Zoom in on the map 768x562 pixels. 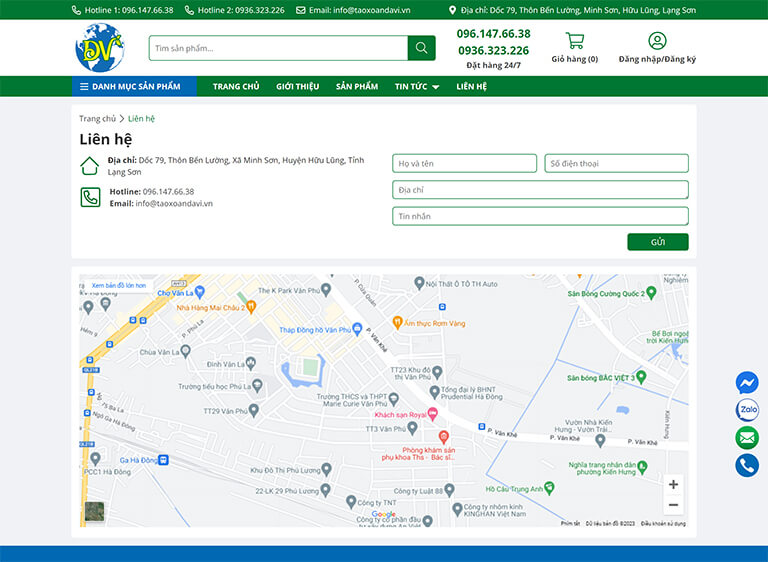(x=673, y=484)
